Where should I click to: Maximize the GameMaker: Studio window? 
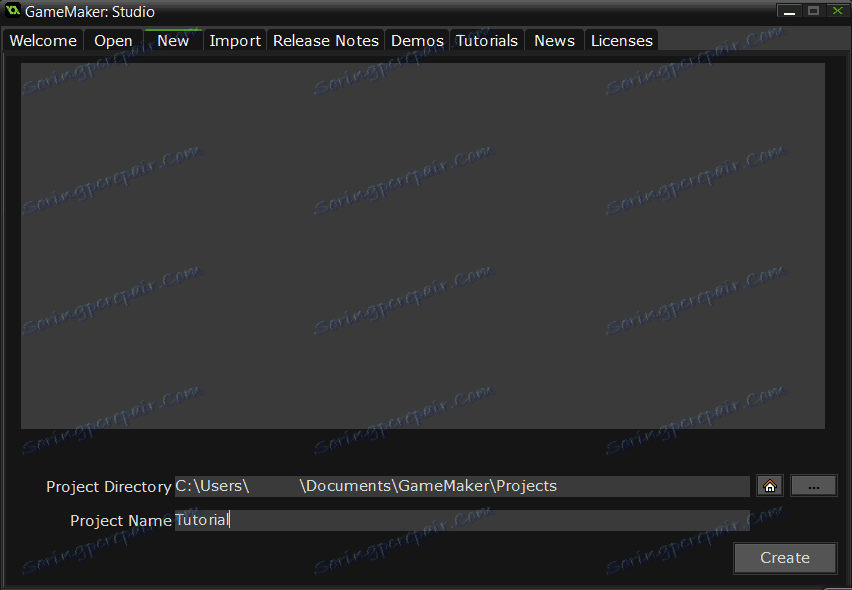point(813,11)
